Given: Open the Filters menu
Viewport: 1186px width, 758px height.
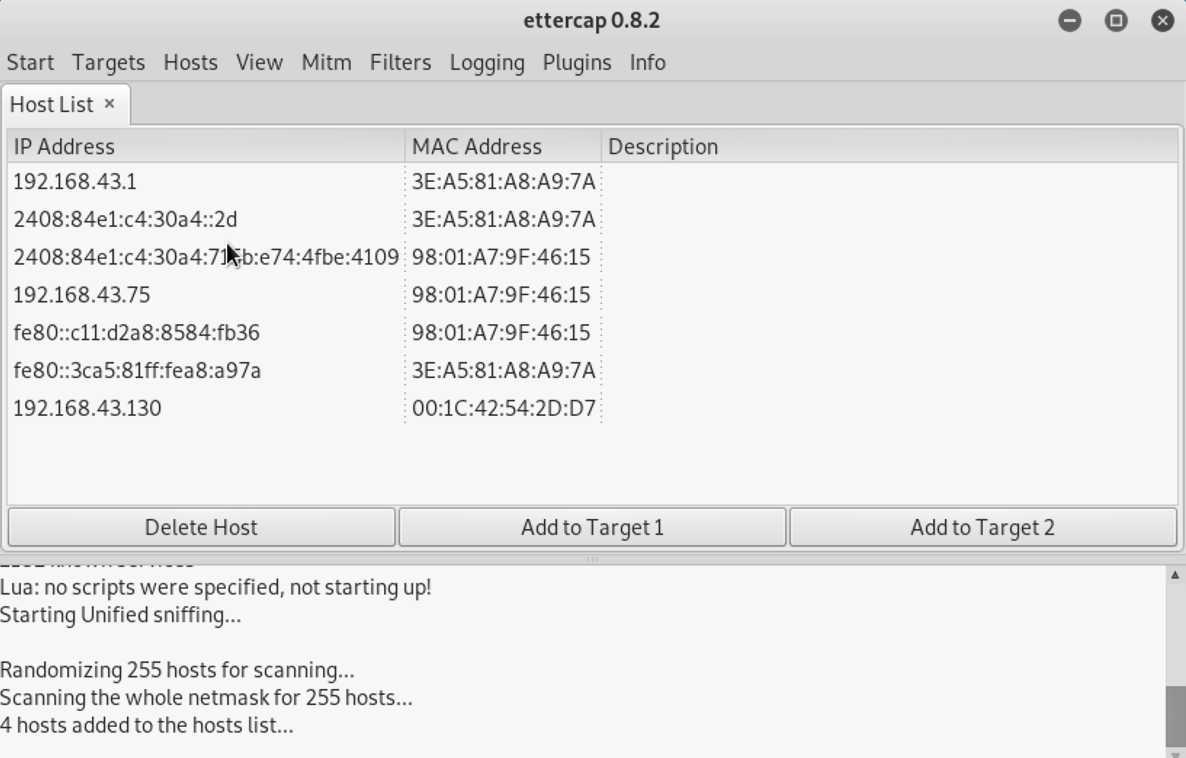Looking at the screenshot, I should tap(400, 62).
